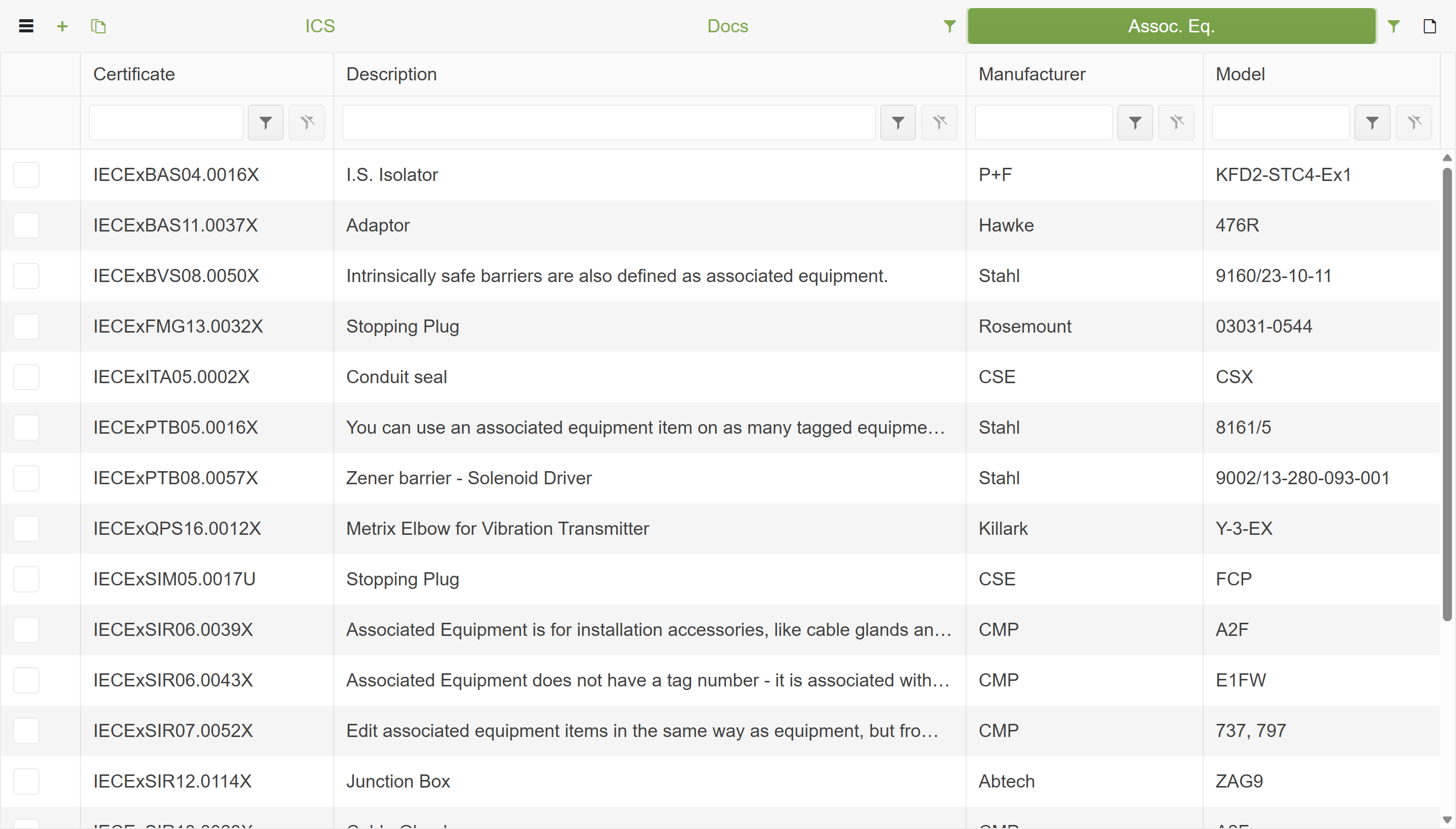
Task: Select Zener barrier - Solenoid Driver cell
Action: 650,478
